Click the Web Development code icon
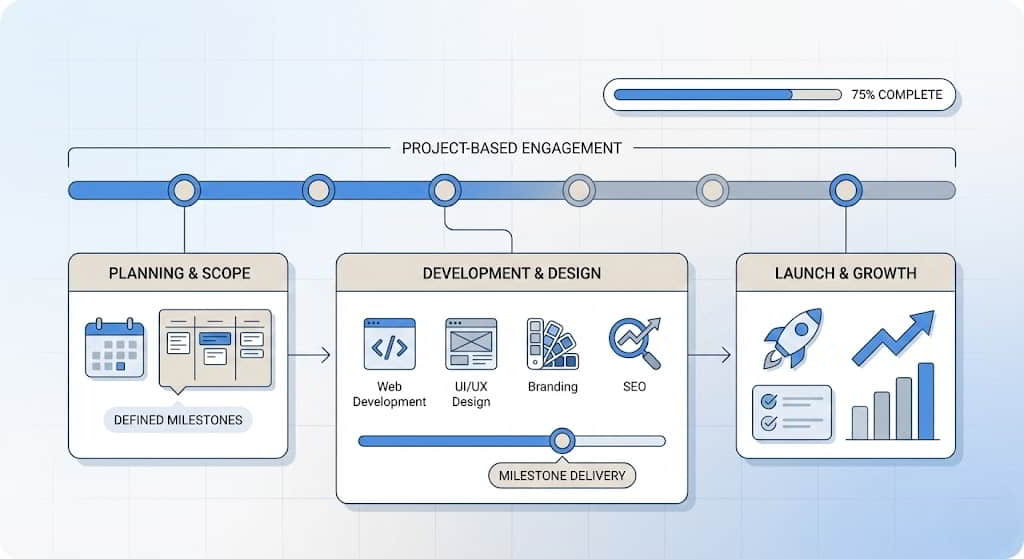The height and width of the screenshot is (559, 1024). 389,345
